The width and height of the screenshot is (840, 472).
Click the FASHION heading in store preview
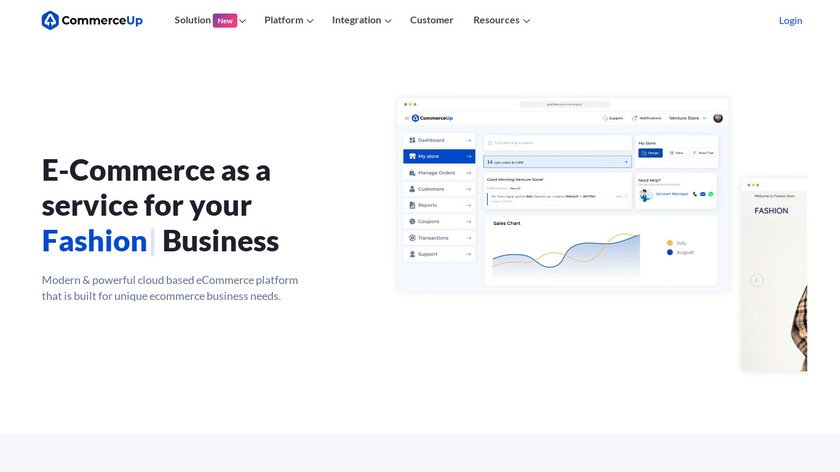coord(771,211)
